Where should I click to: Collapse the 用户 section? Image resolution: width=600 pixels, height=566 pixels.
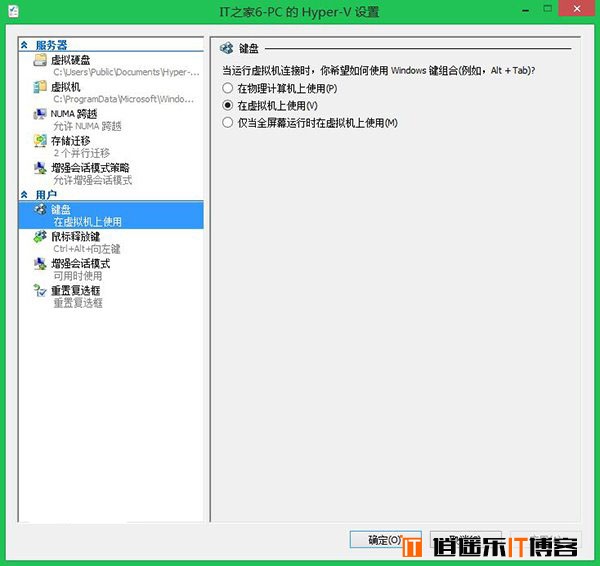click(x=24, y=195)
